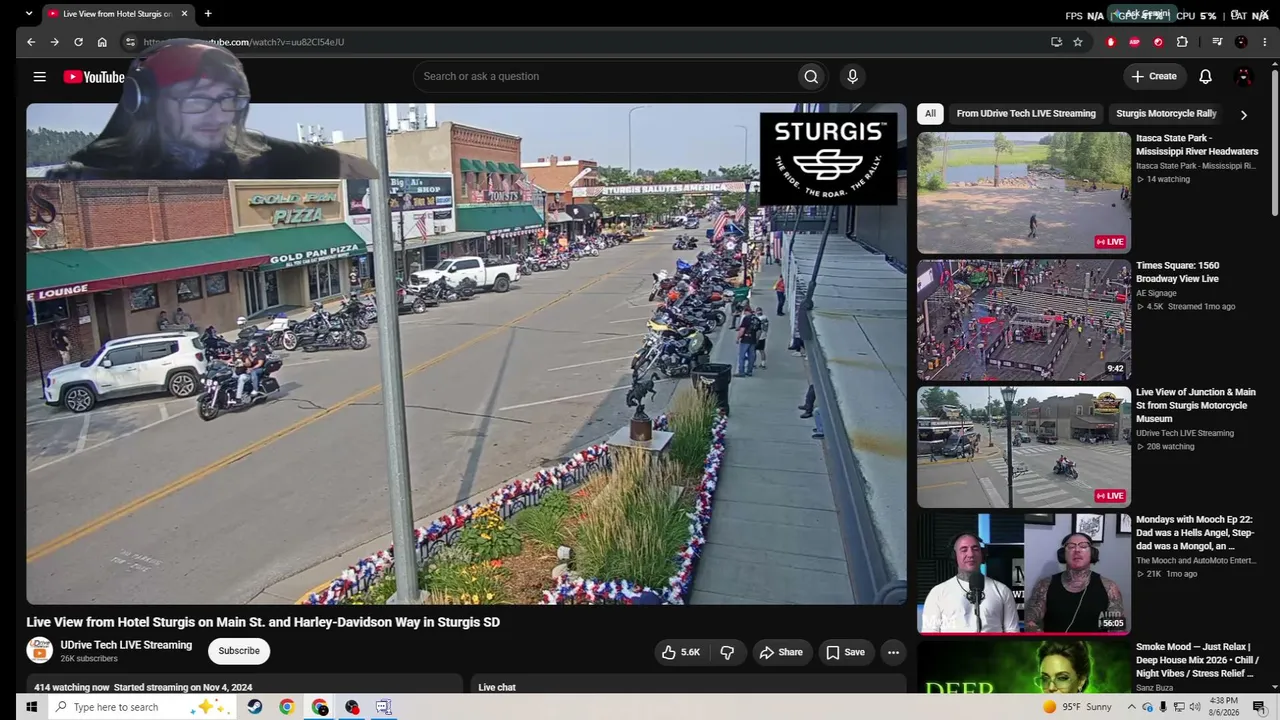Image resolution: width=1280 pixels, height=720 pixels.
Task: Launch Steam from the taskbar
Action: (x=255, y=707)
